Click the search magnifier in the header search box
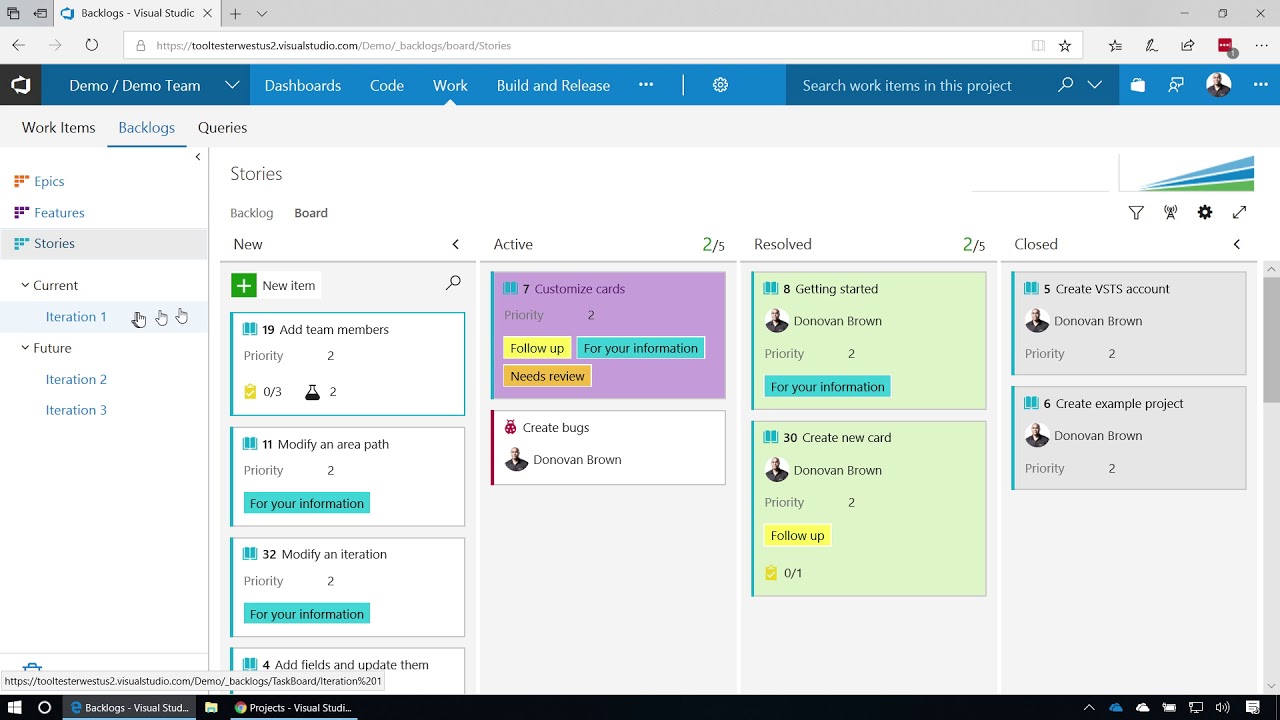 (1065, 85)
